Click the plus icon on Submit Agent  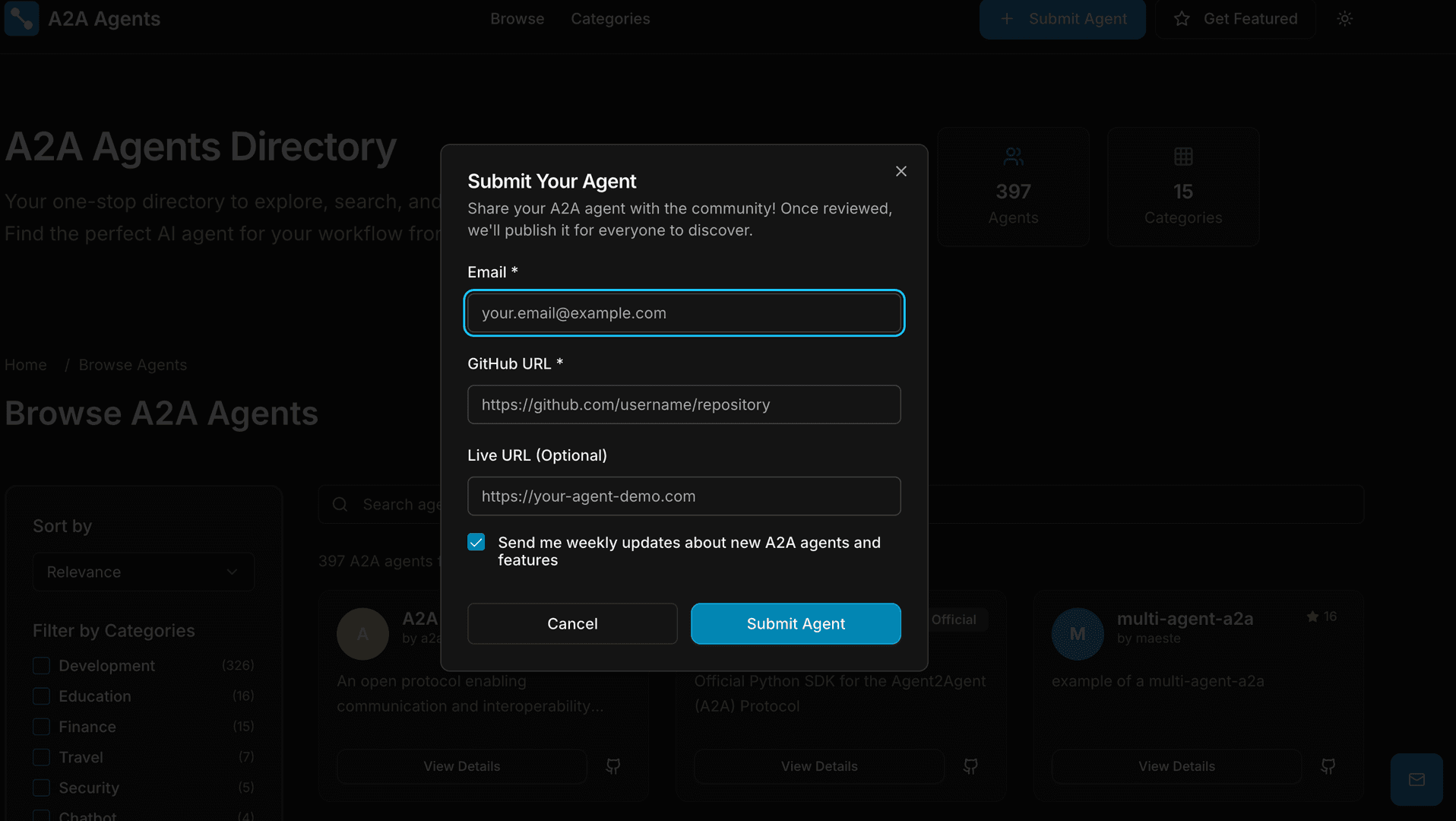(1005, 19)
